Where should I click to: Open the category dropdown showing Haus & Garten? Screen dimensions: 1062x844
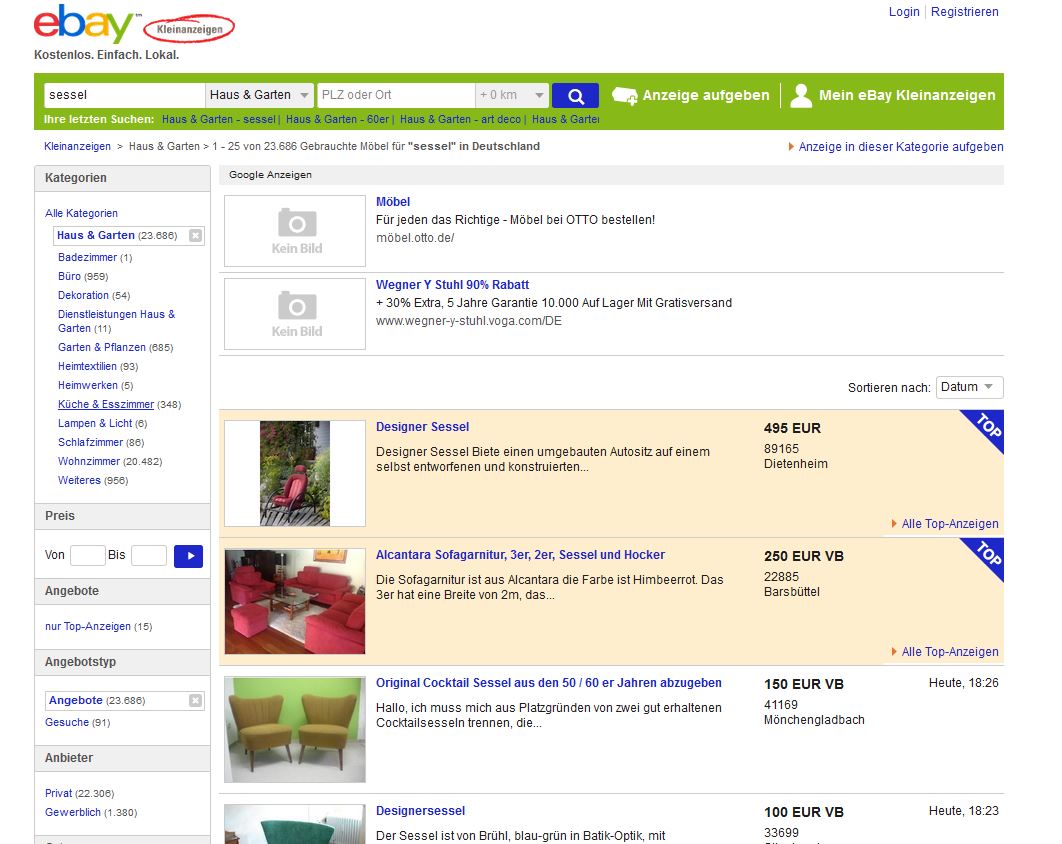[259, 96]
